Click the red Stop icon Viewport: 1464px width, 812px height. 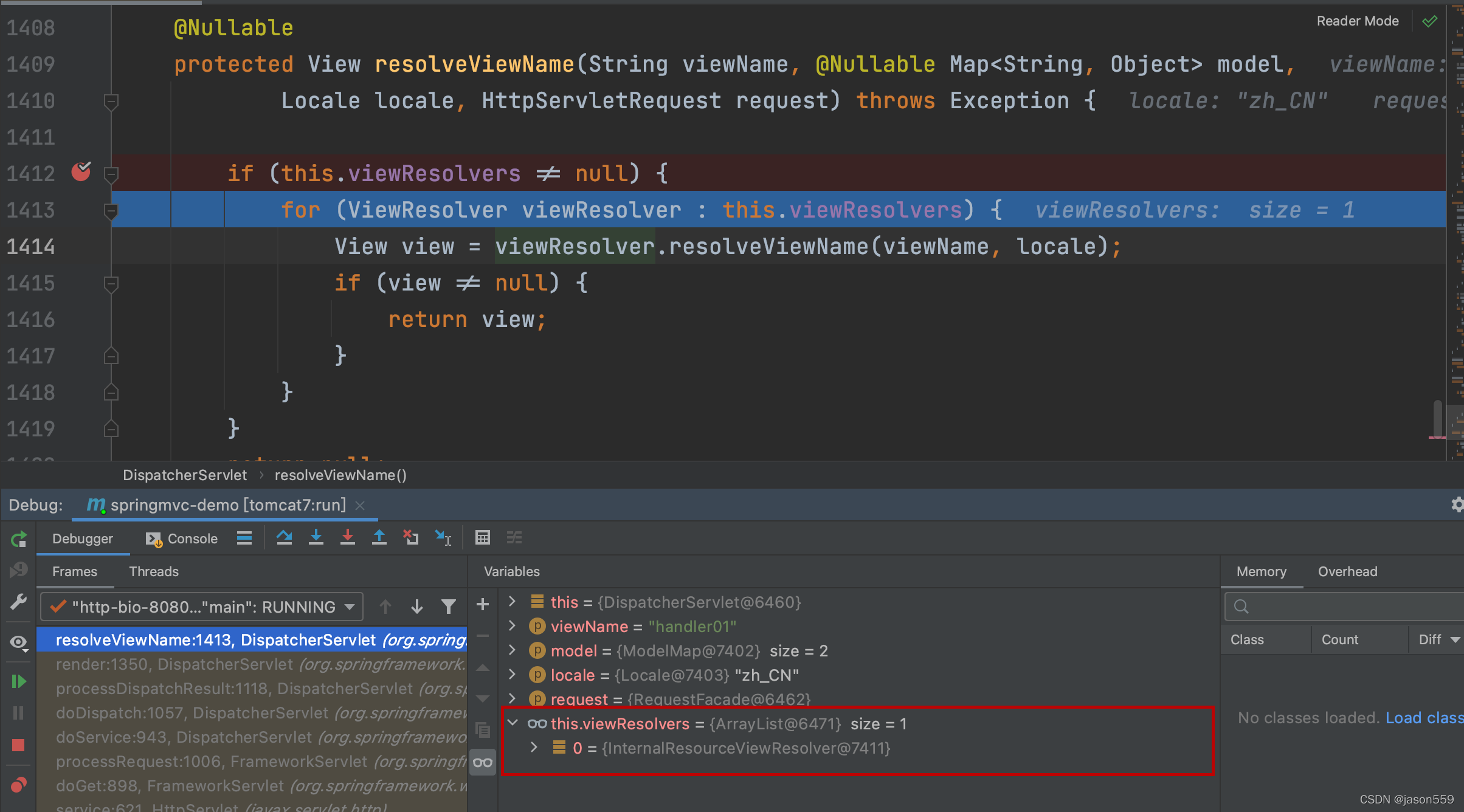click(19, 745)
